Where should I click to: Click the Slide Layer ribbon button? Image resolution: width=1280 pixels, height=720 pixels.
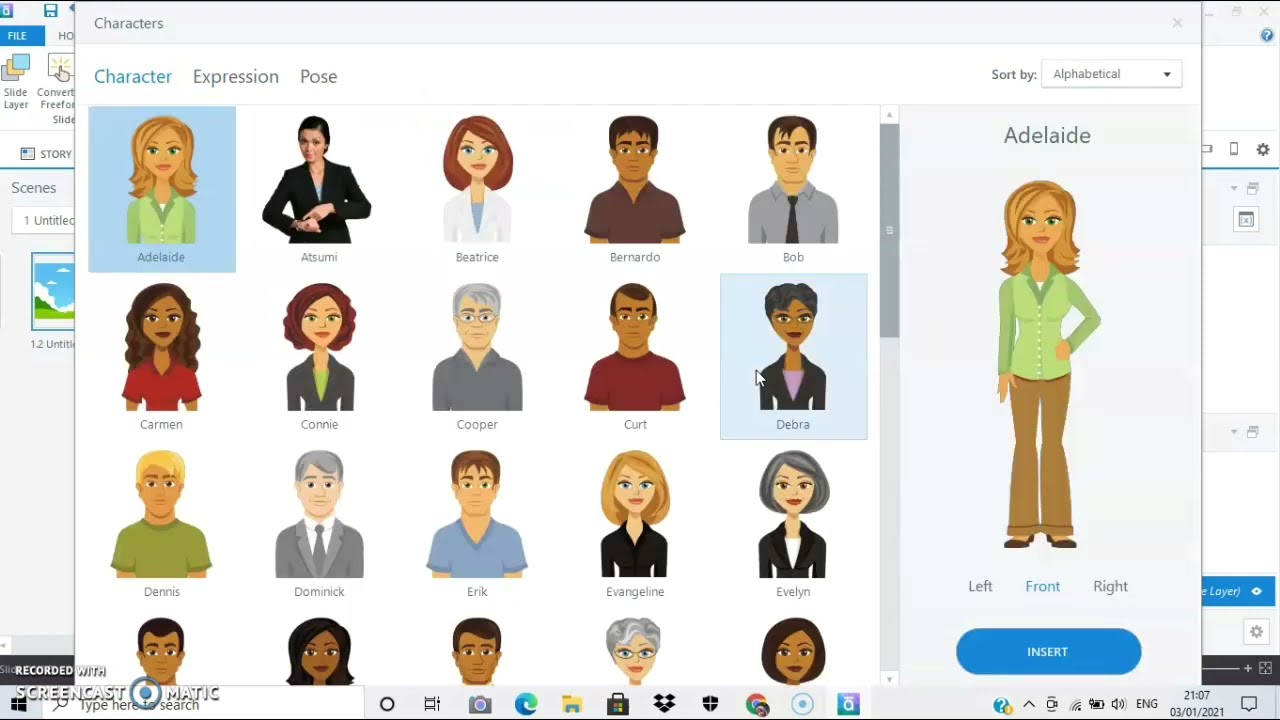(15, 82)
